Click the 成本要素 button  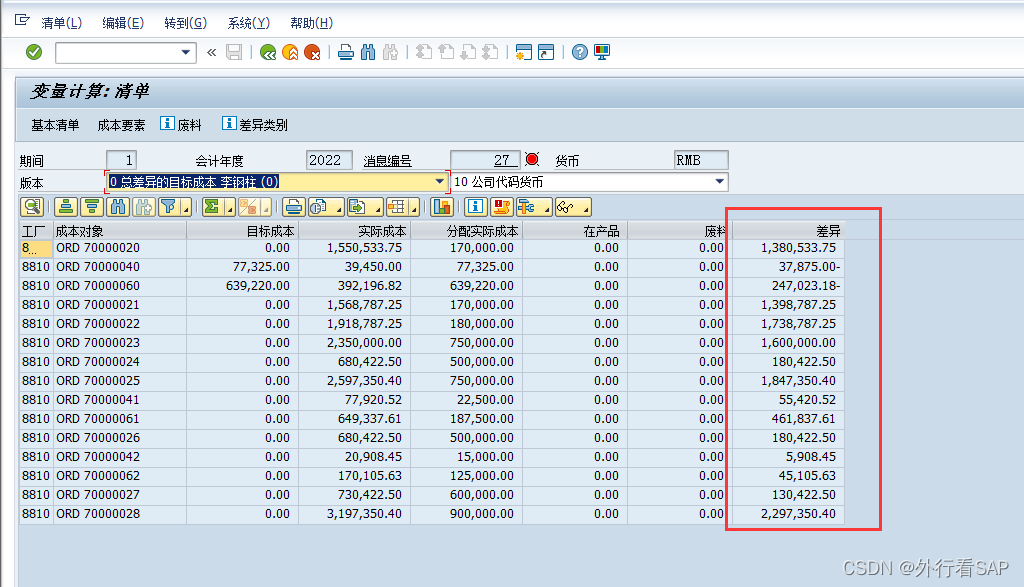(x=121, y=125)
